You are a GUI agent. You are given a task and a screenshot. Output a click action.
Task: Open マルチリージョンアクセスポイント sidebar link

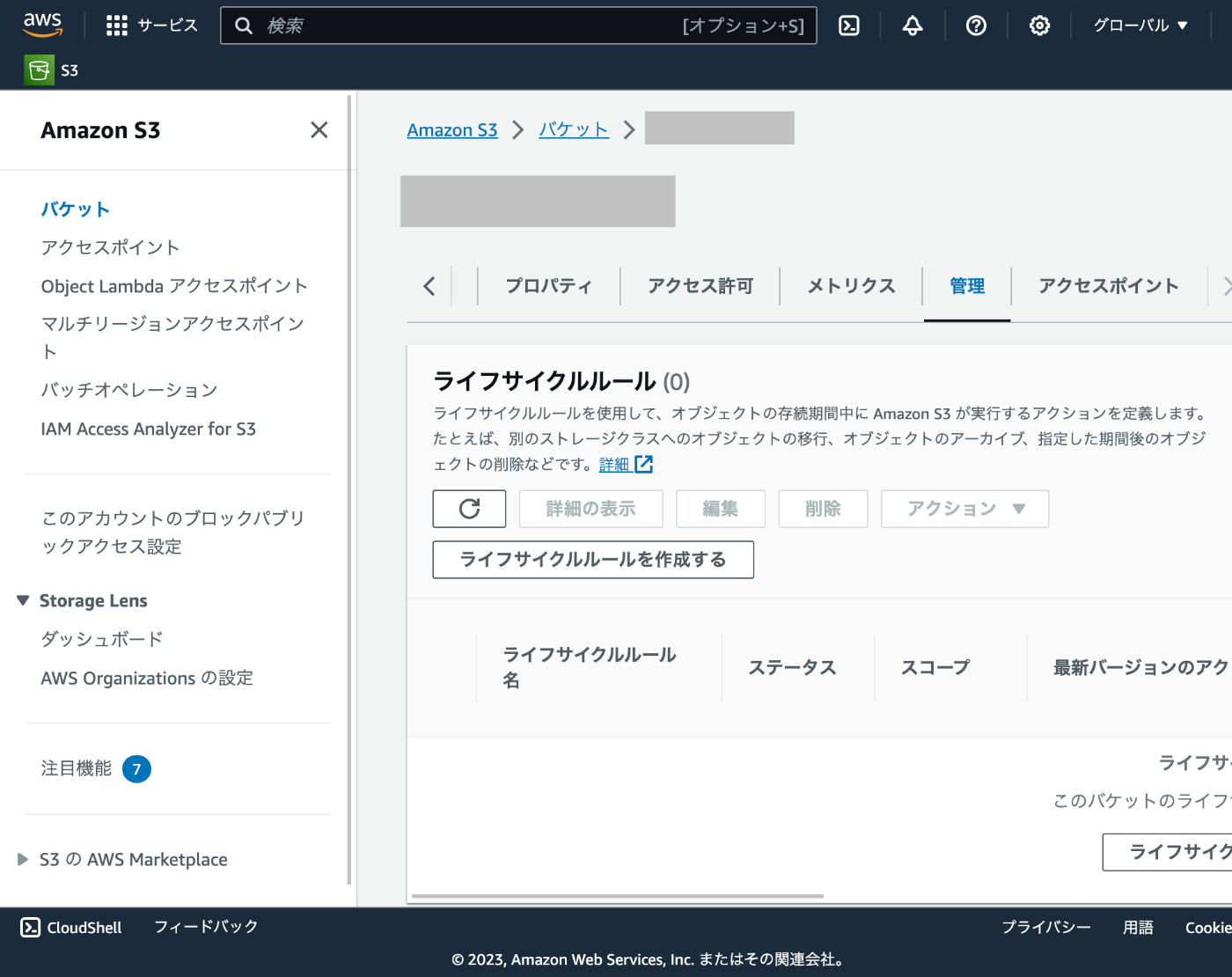(x=172, y=338)
